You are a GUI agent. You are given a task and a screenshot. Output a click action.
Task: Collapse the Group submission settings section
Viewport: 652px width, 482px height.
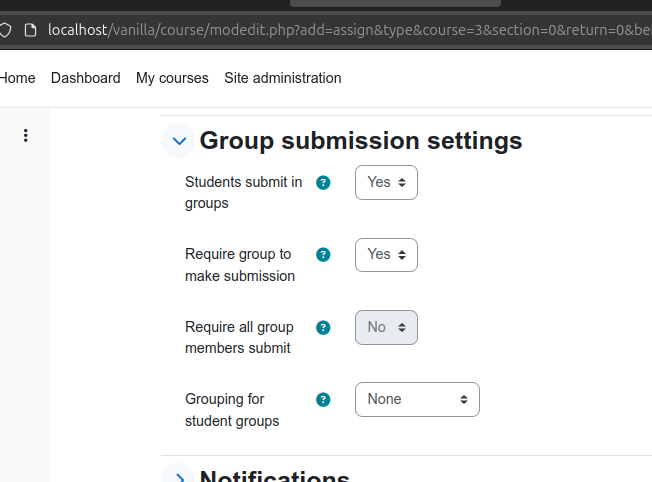178,141
